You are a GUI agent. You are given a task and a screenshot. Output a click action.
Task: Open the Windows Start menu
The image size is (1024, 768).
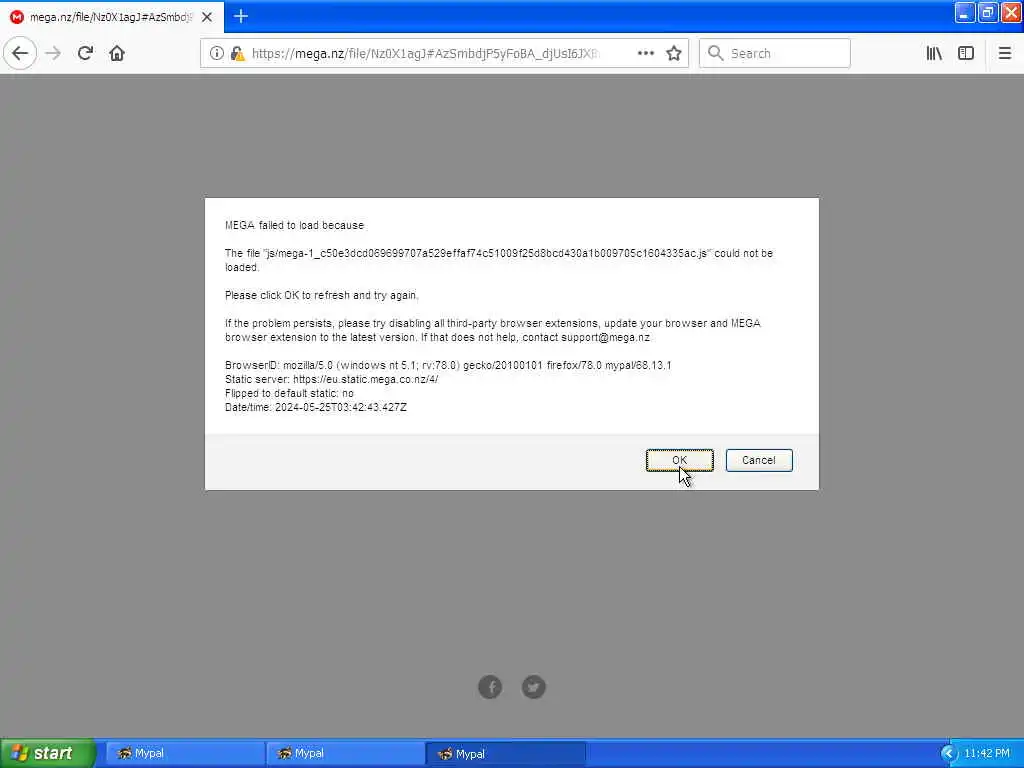coord(48,754)
